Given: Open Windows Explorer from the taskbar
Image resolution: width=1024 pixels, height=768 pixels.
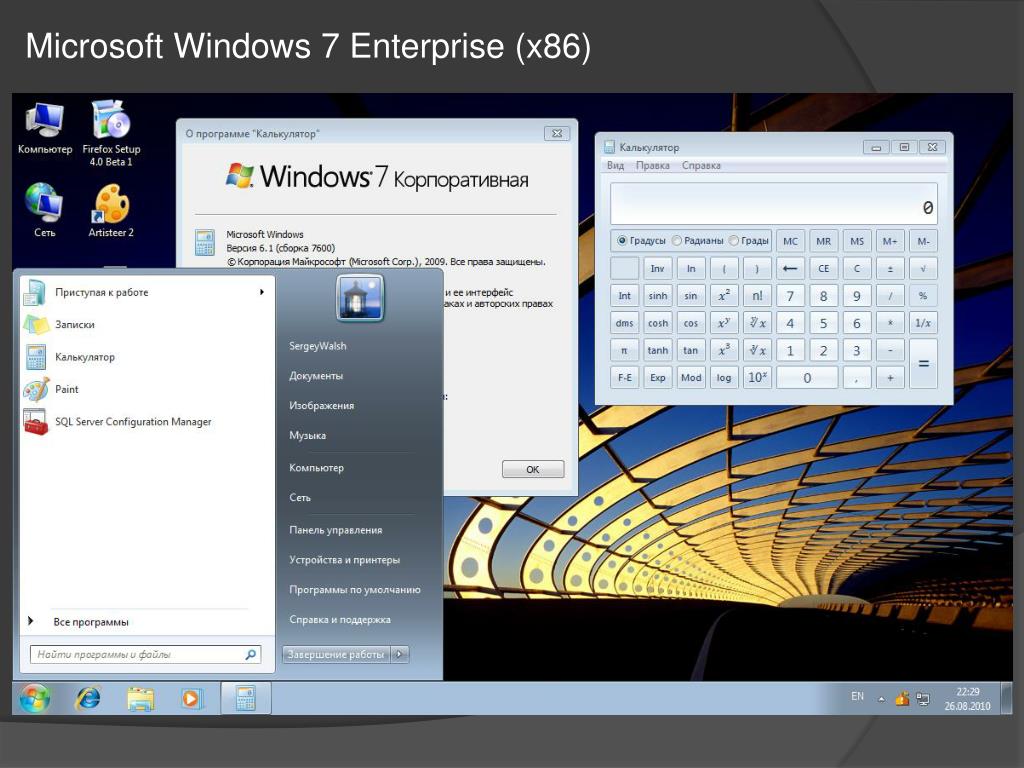Looking at the screenshot, I should [x=140, y=698].
